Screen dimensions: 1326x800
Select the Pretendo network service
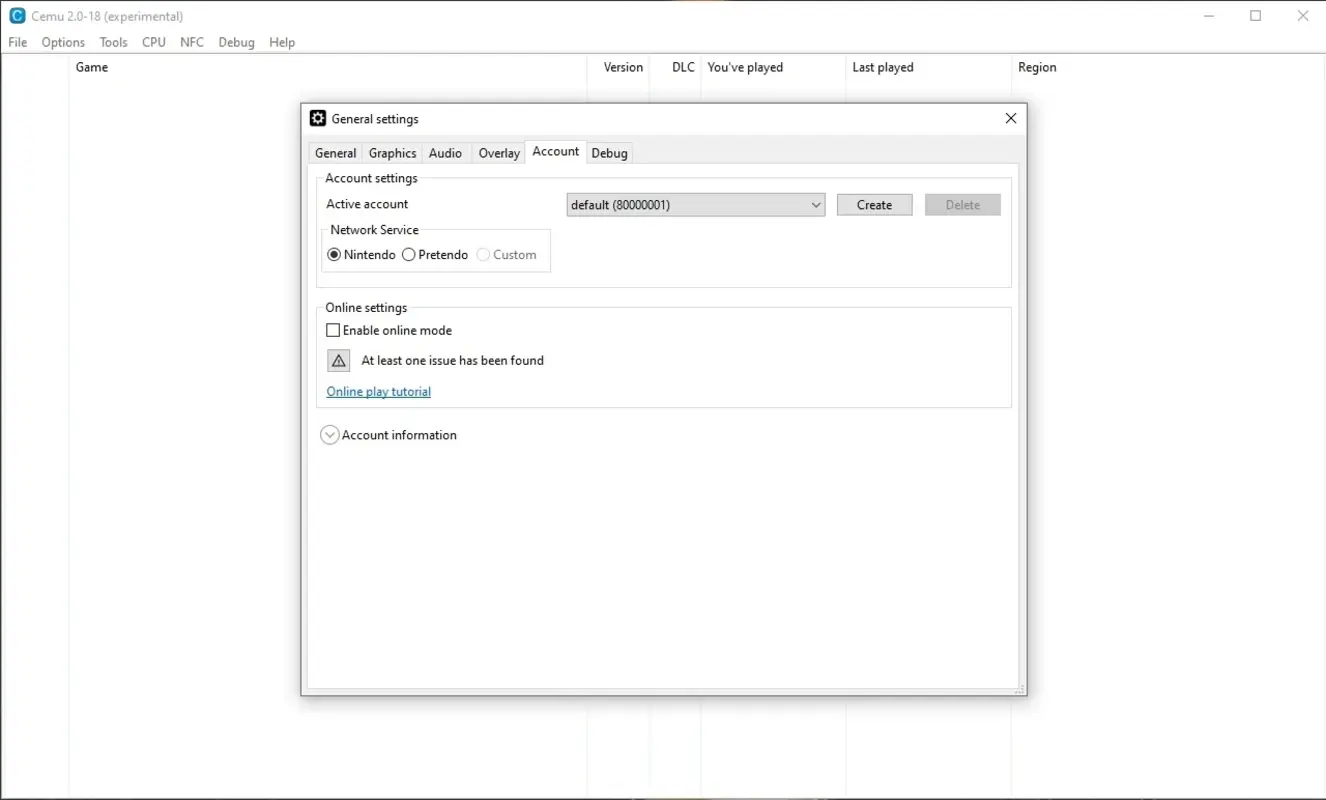coord(408,254)
